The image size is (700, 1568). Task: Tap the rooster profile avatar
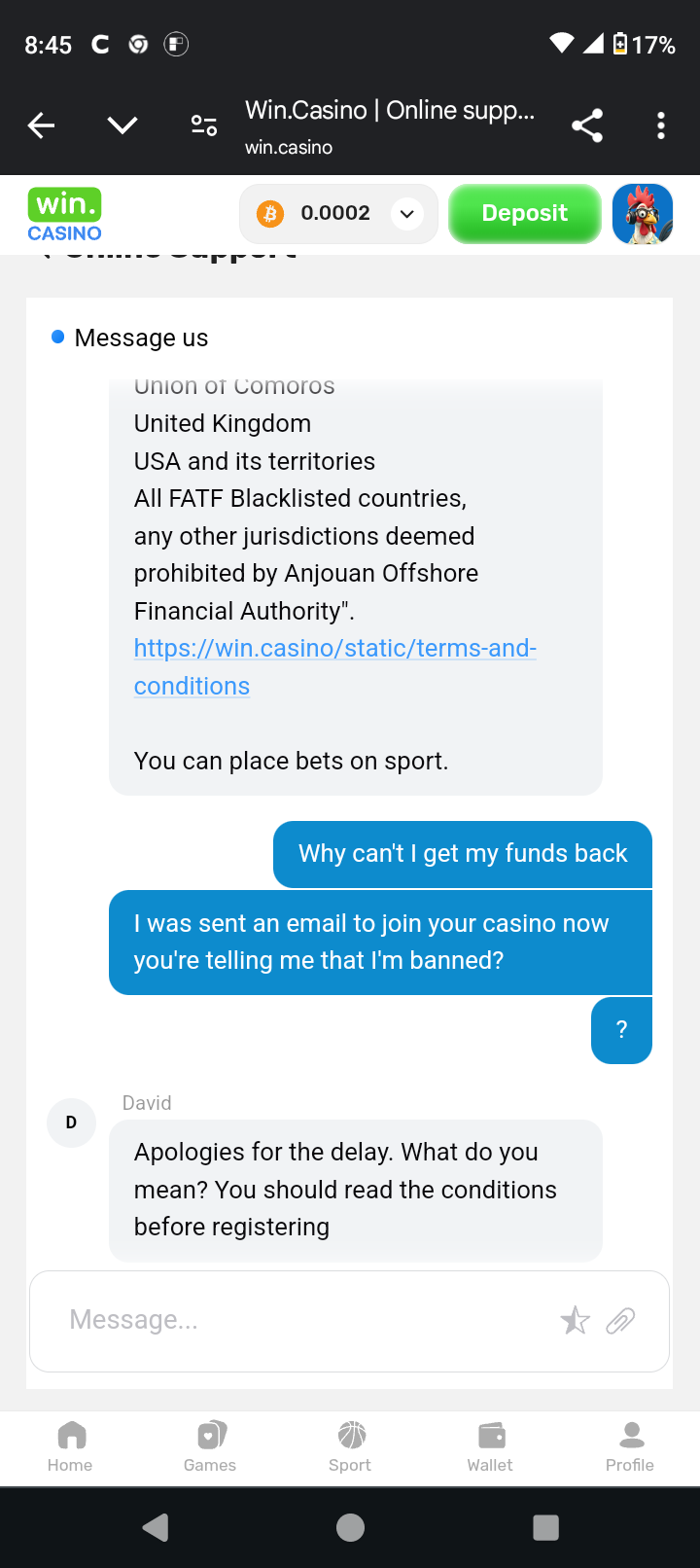(643, 214)
